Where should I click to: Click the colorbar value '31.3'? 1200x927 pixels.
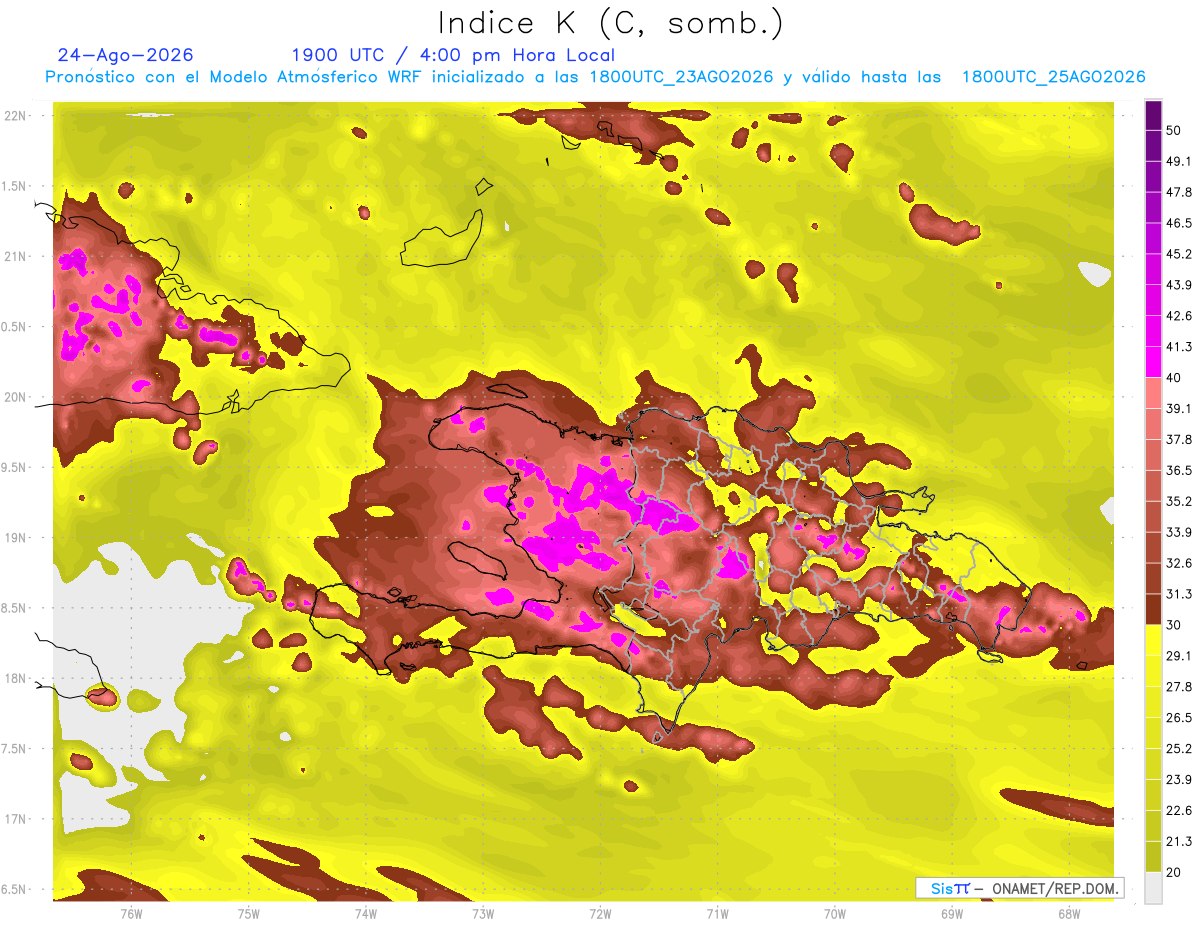tap(1179, 594)
